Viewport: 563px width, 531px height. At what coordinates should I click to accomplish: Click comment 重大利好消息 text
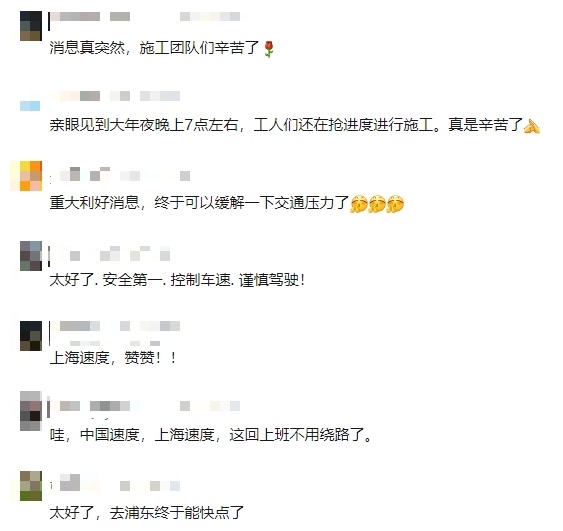click(199, 202)
